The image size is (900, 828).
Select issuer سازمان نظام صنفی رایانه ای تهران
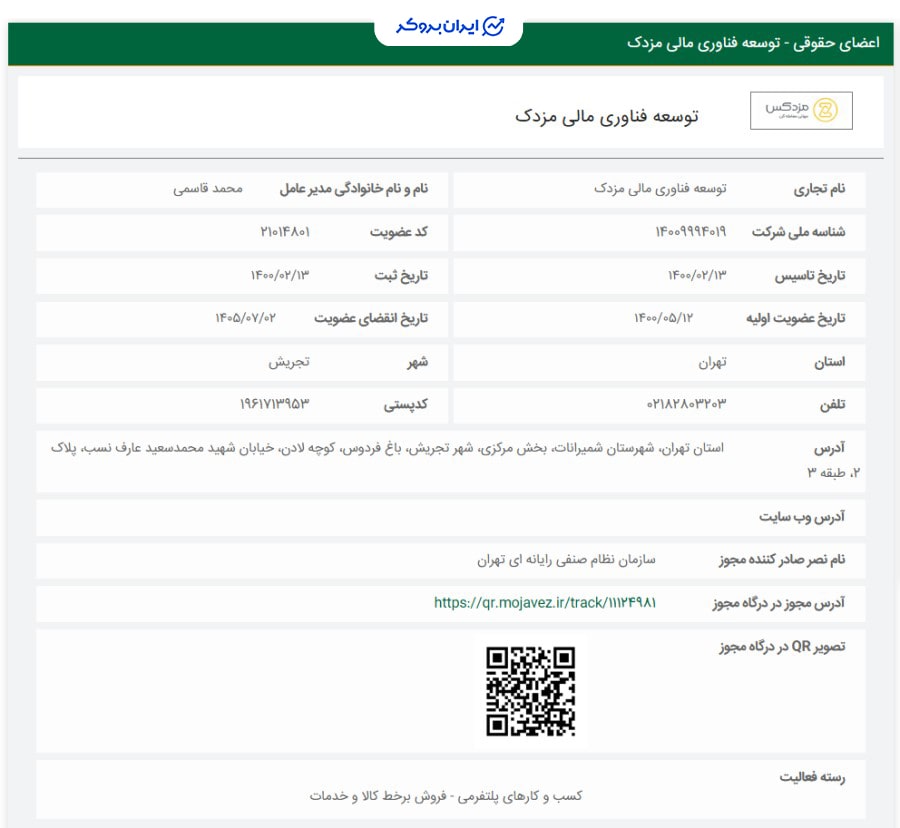click(566, 559)
